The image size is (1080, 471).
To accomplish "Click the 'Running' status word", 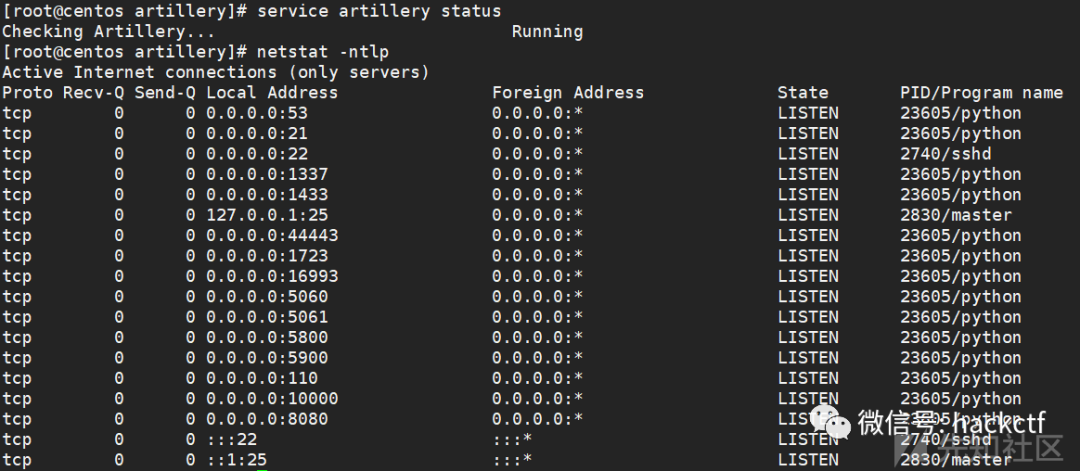I will (547, 32).
